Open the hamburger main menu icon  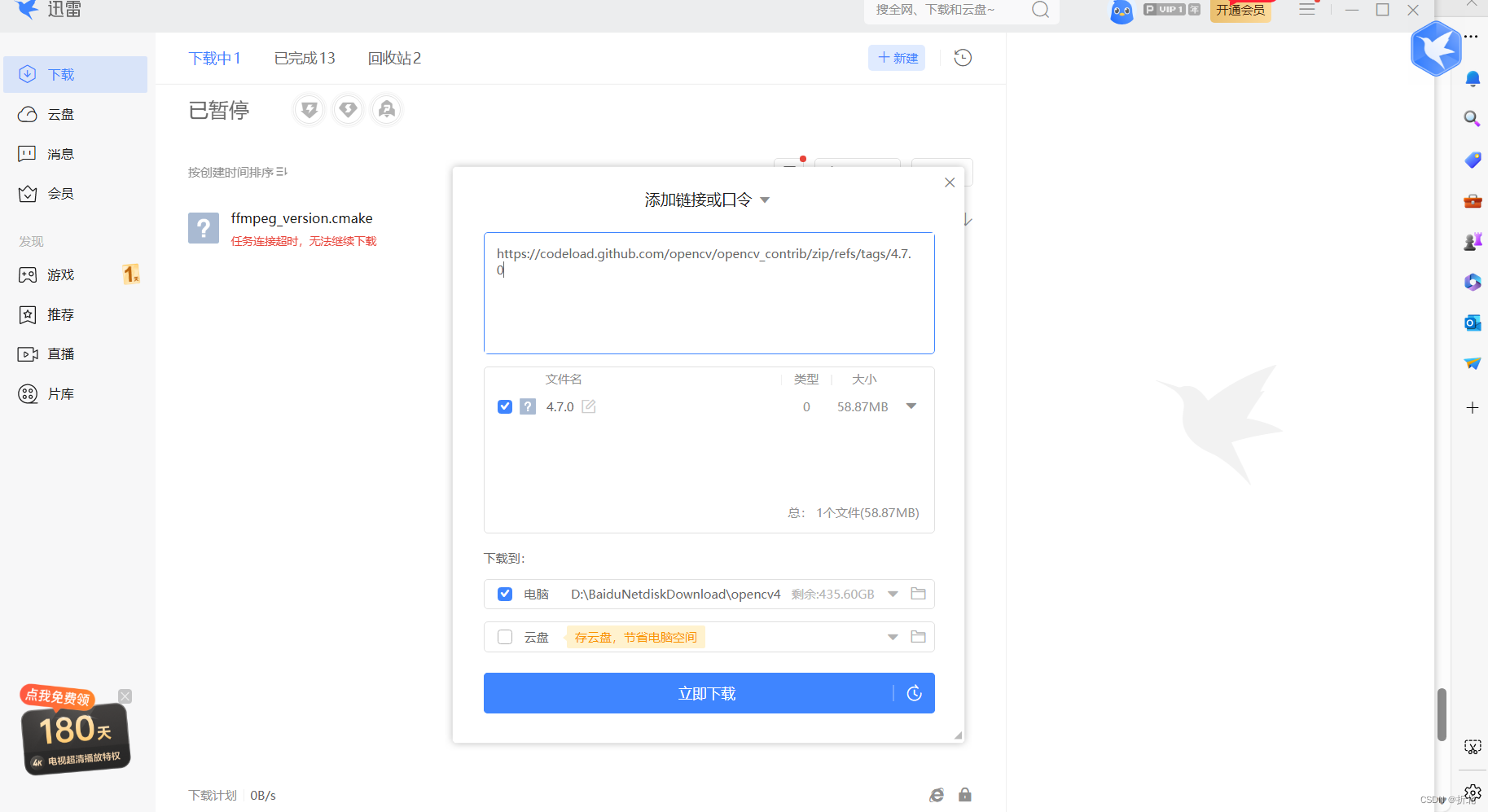click(x=1307, y=10)
